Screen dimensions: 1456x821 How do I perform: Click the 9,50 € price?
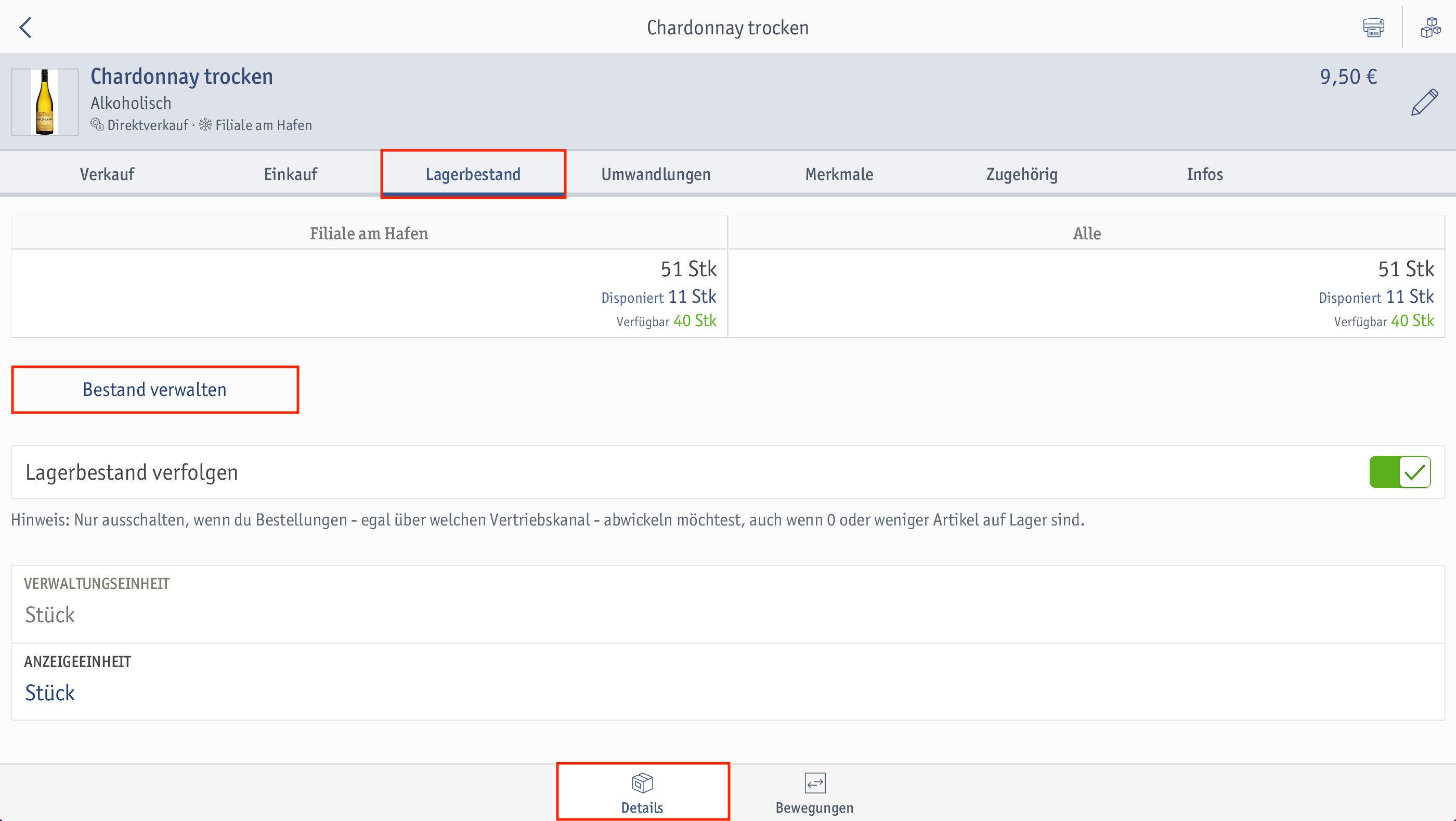click(1348, 77)
